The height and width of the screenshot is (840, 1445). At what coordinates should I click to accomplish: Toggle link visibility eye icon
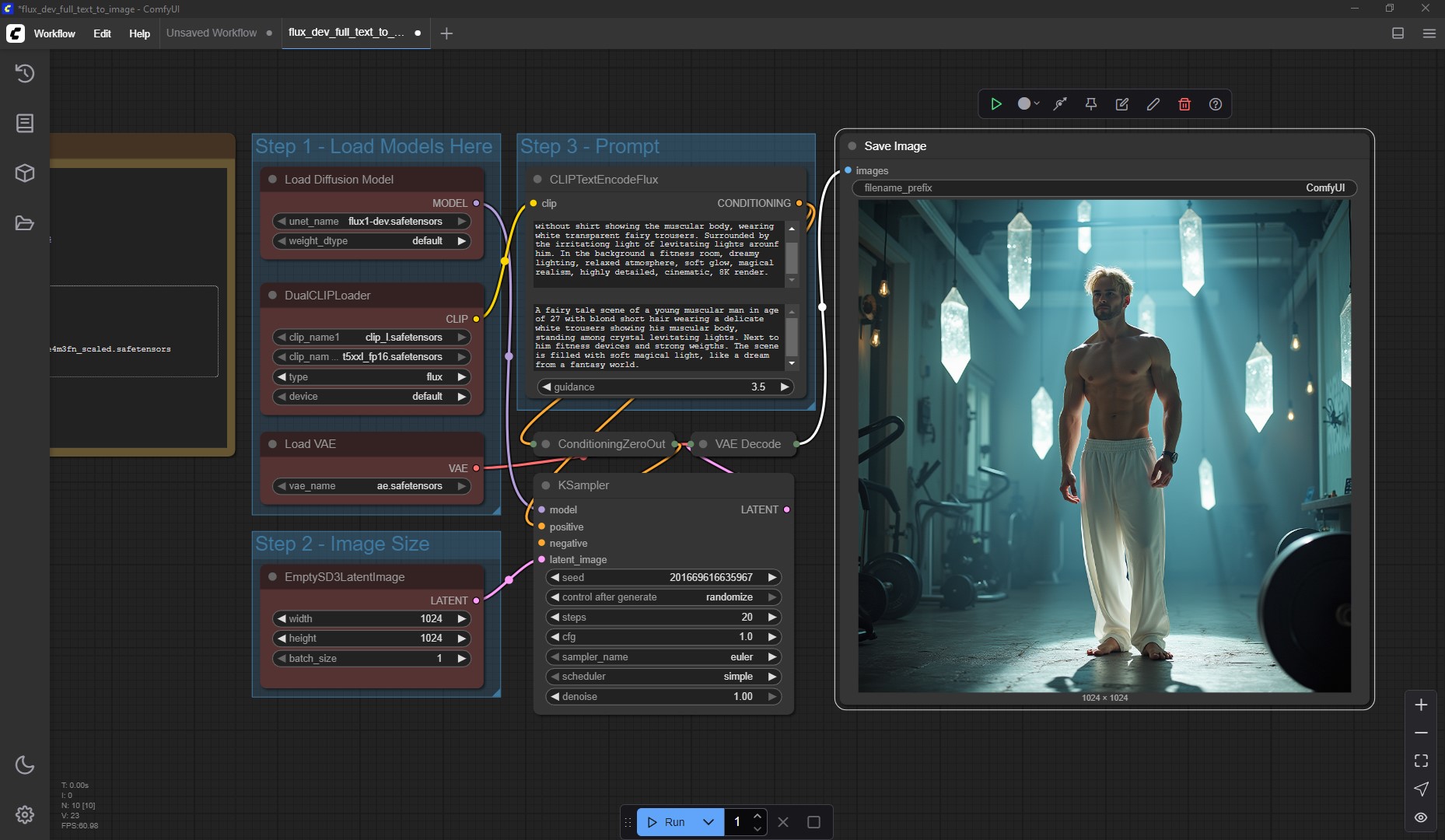pyautogui.click(x=1421, y=817)
